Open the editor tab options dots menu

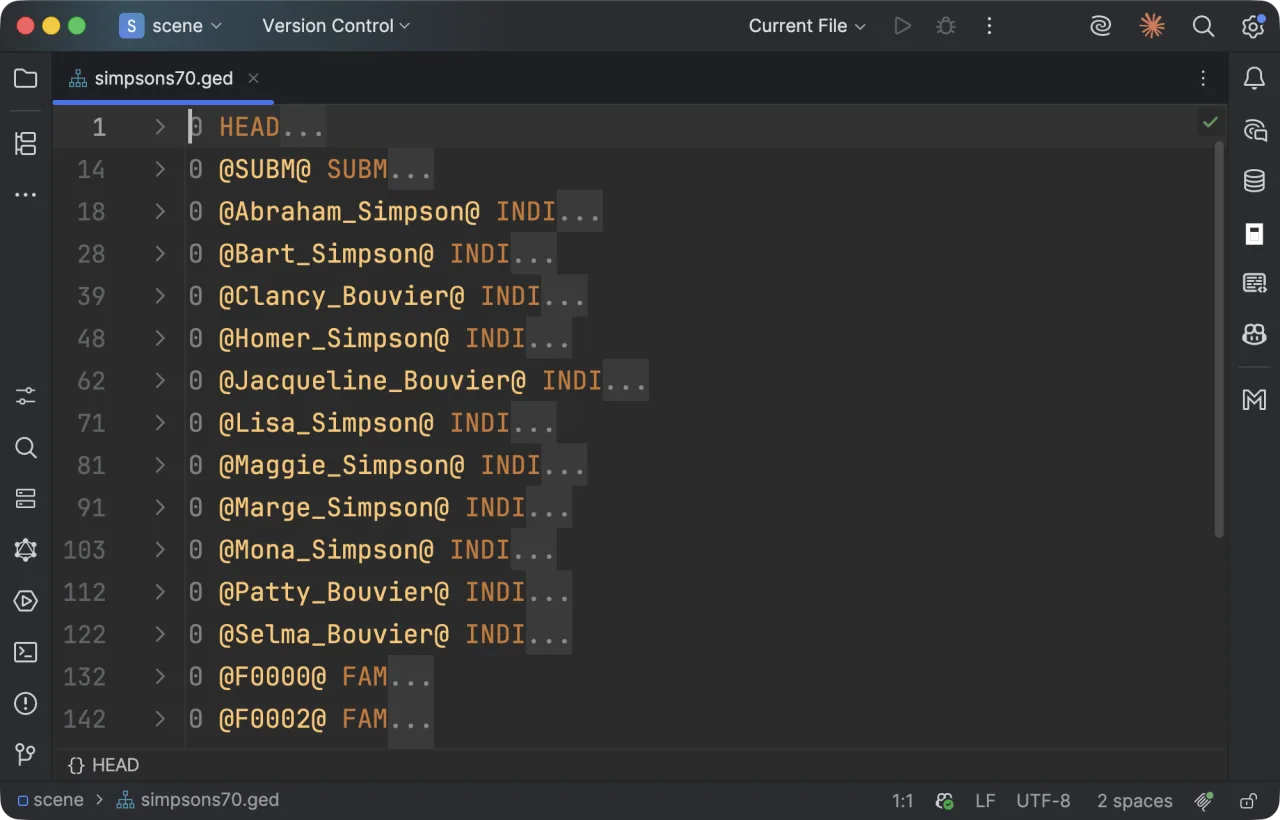pyautogui.click(x=1203, y=78)
